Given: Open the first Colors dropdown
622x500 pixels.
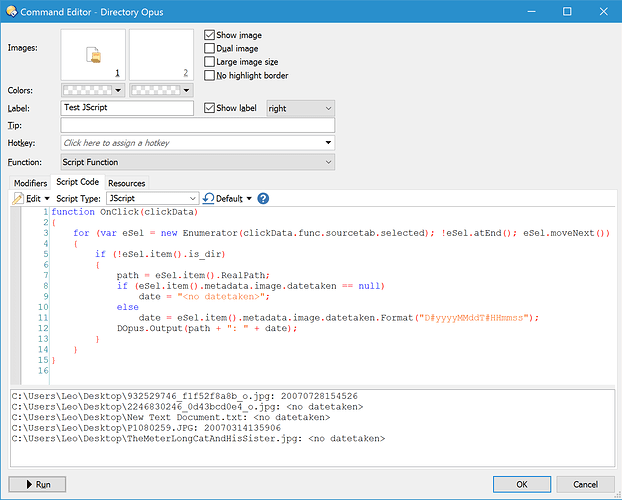Looking at the screenshot, I should pyautogui.click(x=93, y=90).
